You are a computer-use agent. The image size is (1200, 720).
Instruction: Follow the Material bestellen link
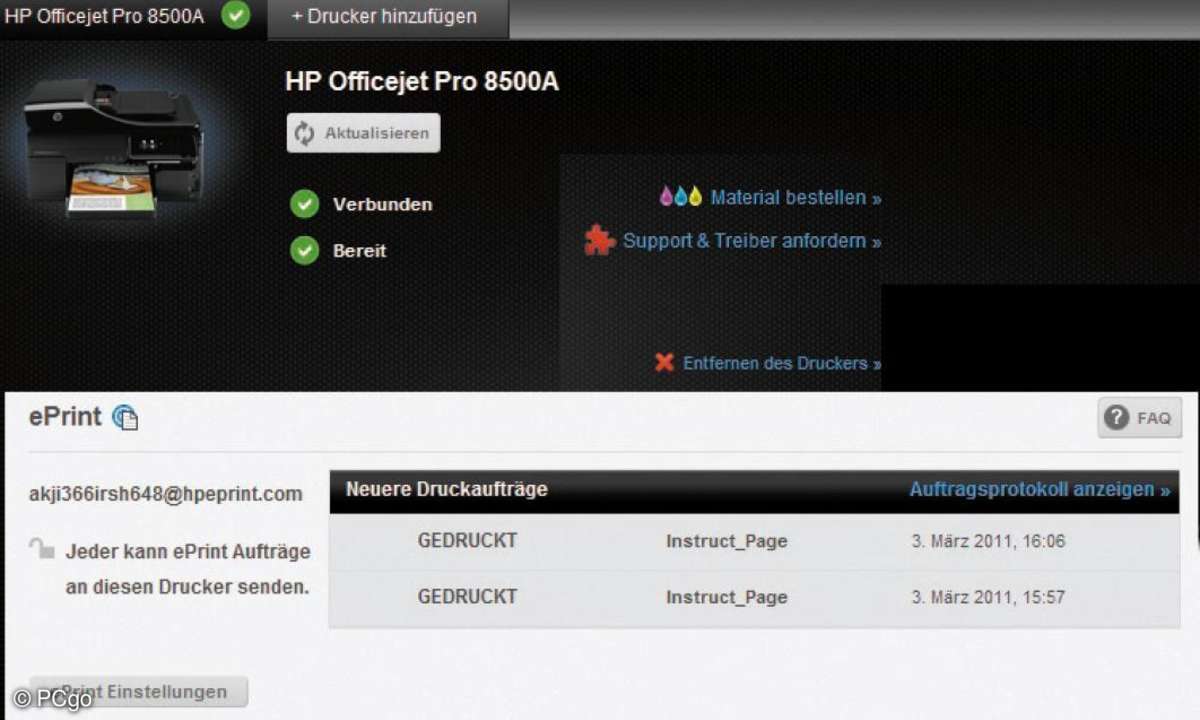[x=796, y=198]
